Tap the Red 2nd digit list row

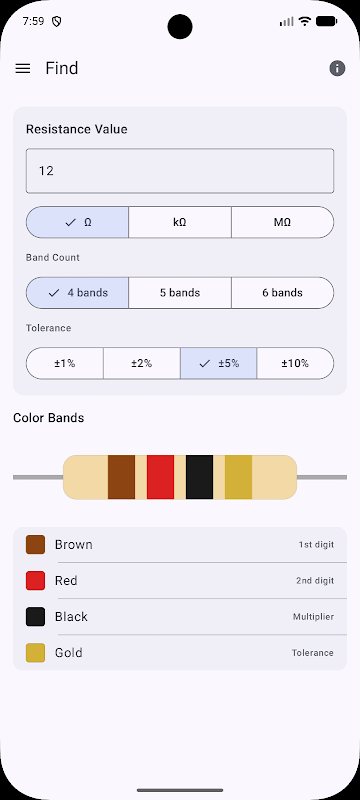(x=180, y=581)
